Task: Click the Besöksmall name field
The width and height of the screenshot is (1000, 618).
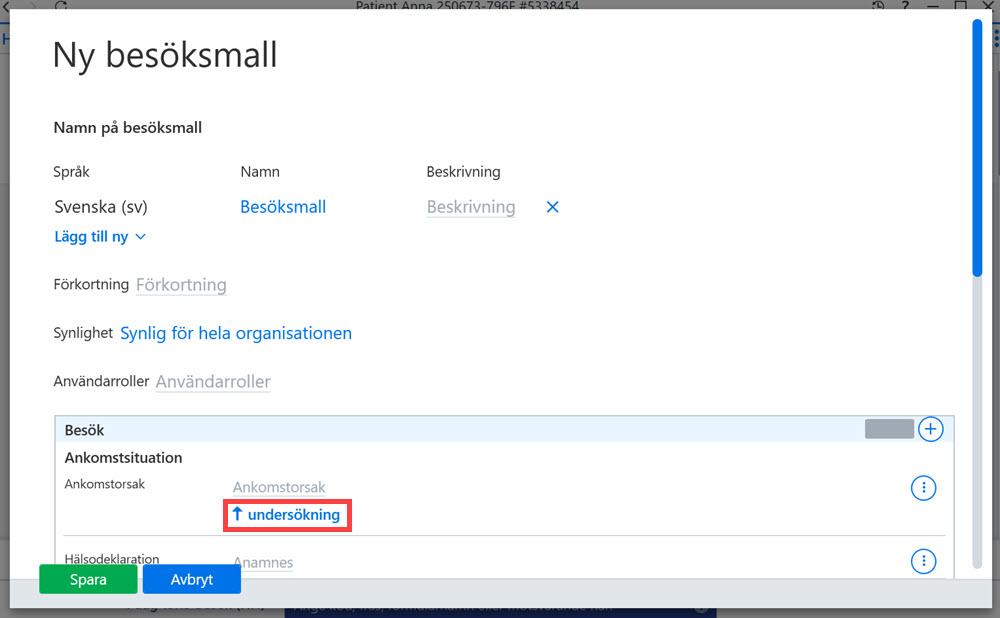Action: point(283,207)
